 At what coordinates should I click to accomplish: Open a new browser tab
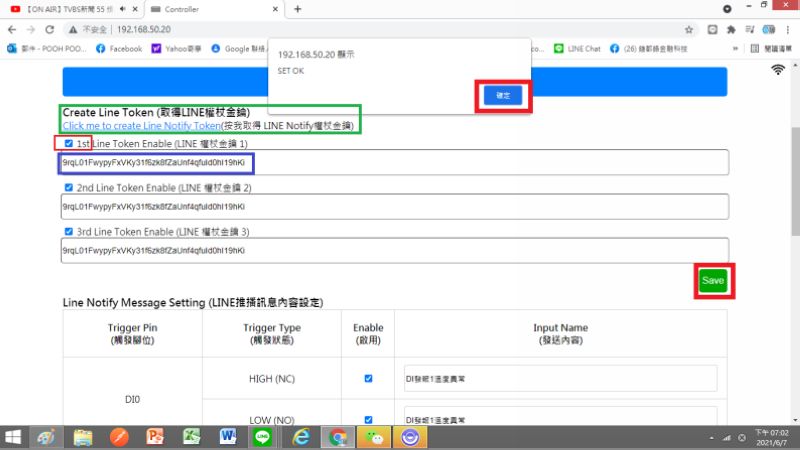(298, 8)
